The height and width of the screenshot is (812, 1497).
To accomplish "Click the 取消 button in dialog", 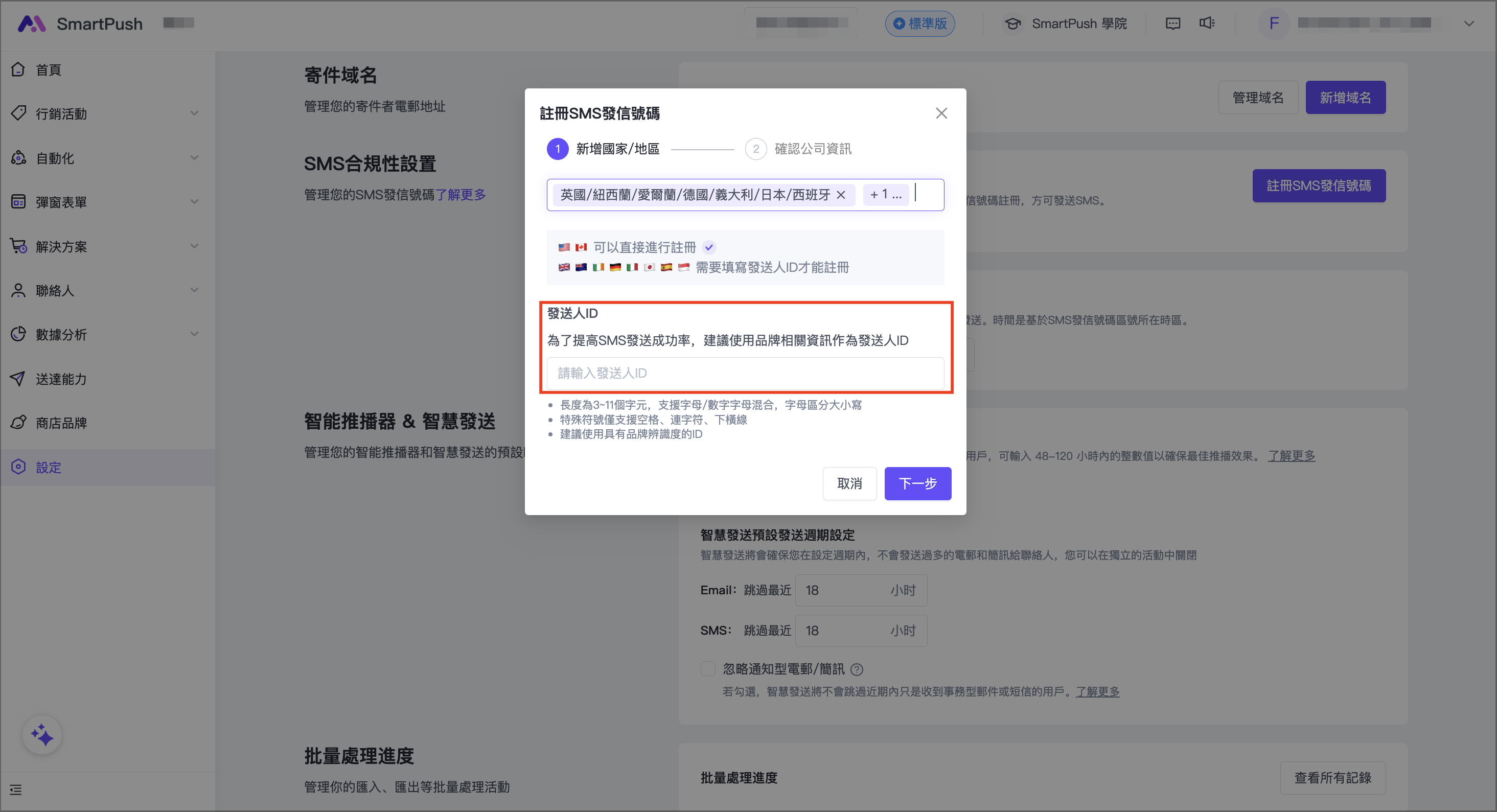I will (849, 483).
